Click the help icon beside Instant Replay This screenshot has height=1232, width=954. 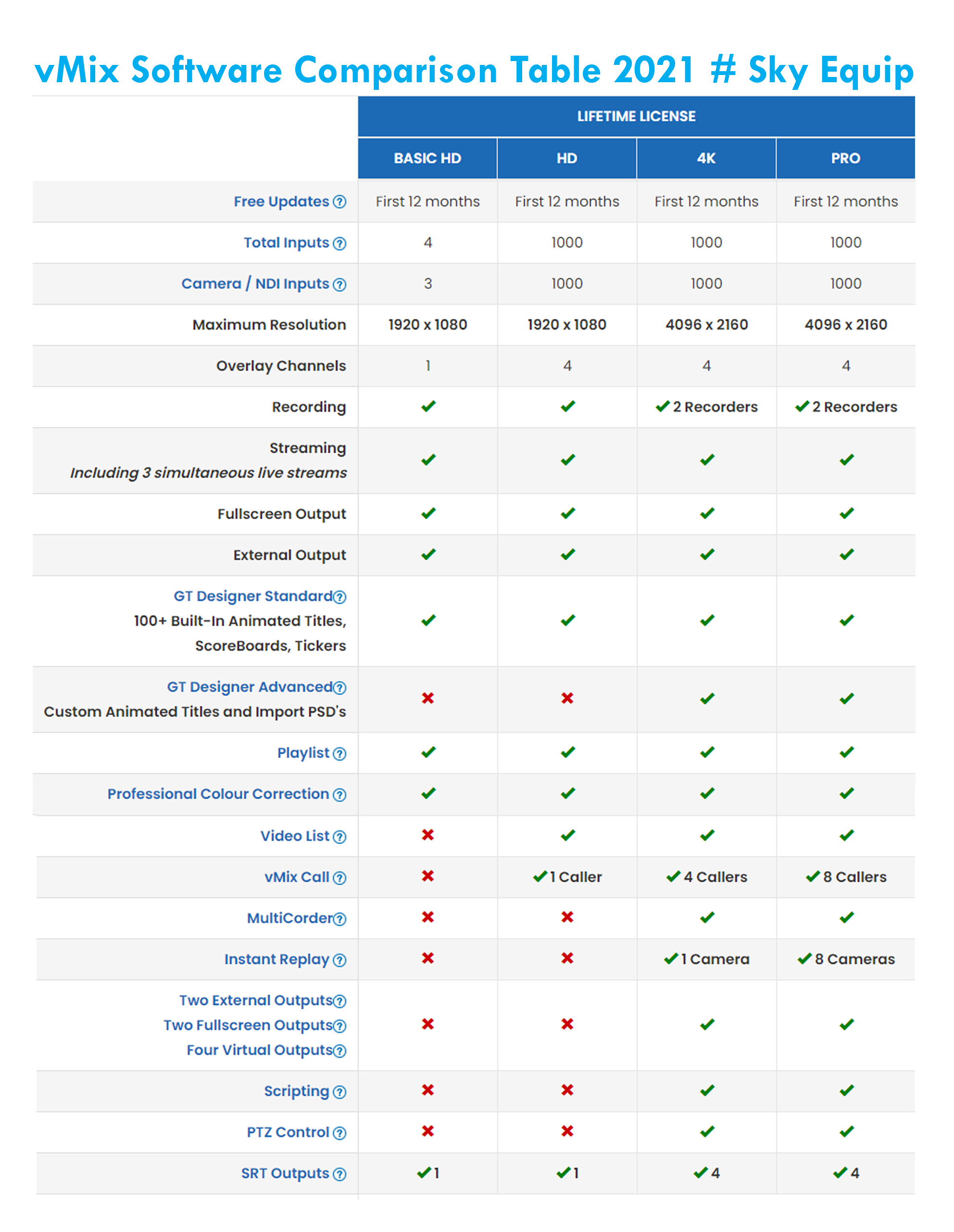339,960
